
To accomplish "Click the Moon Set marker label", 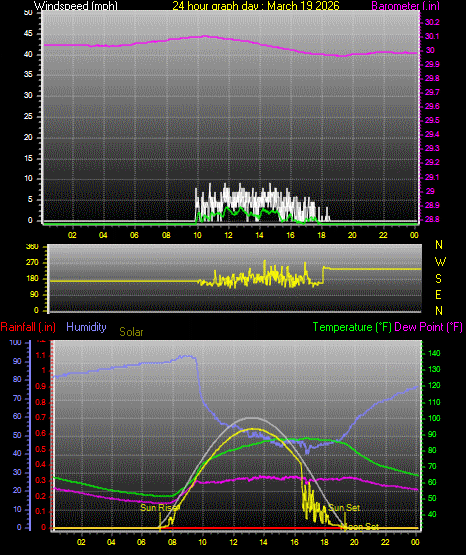I will click(361, 527).
